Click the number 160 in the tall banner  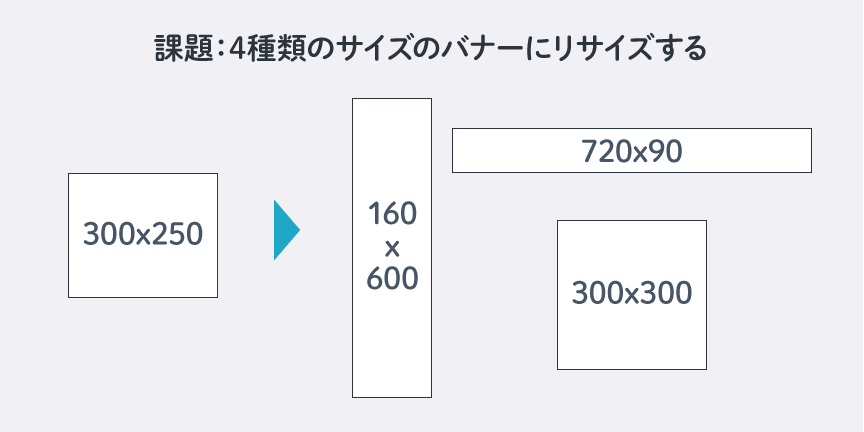click(x=392, y=214)
